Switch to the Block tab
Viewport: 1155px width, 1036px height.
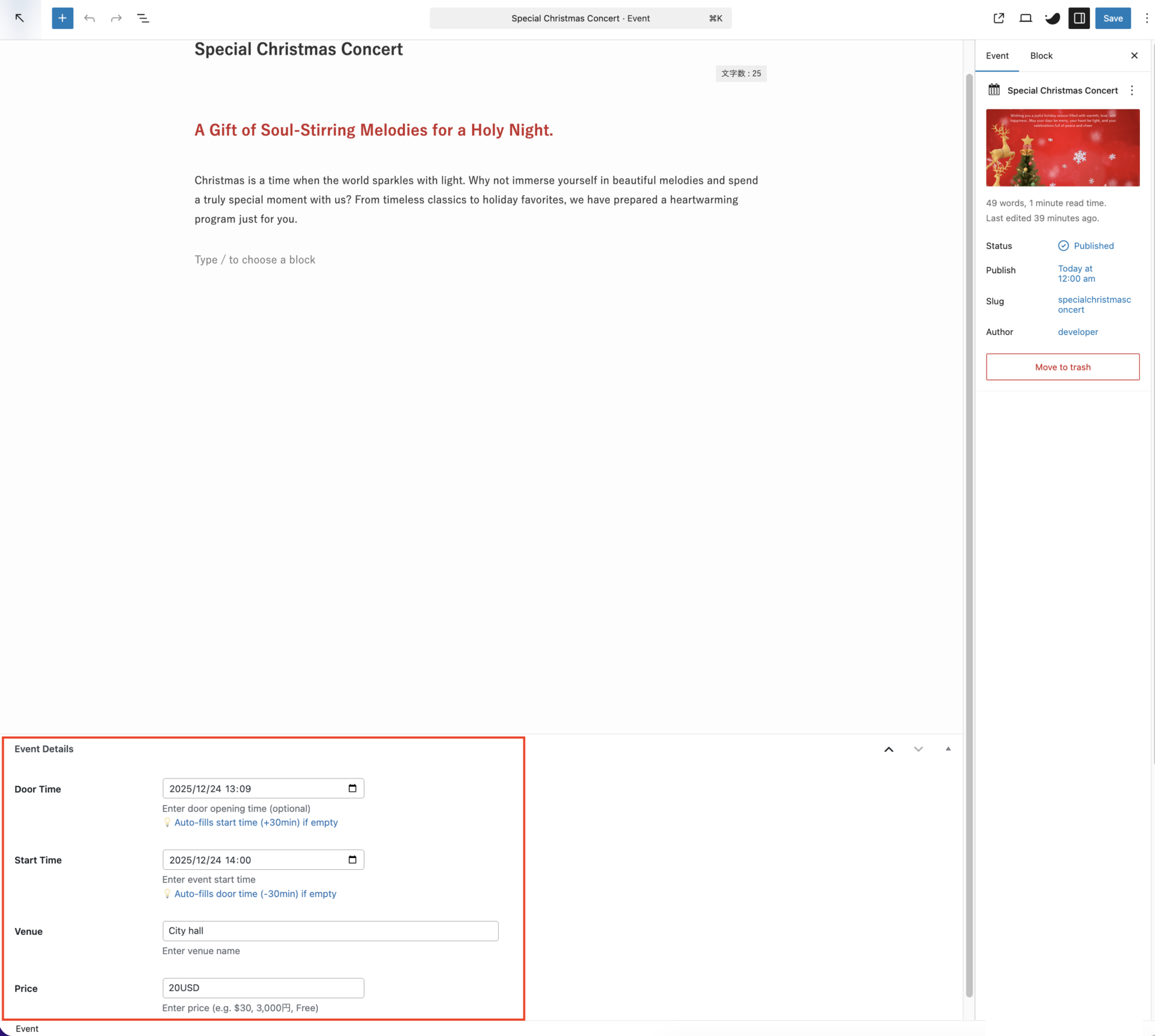point(1041,55)
